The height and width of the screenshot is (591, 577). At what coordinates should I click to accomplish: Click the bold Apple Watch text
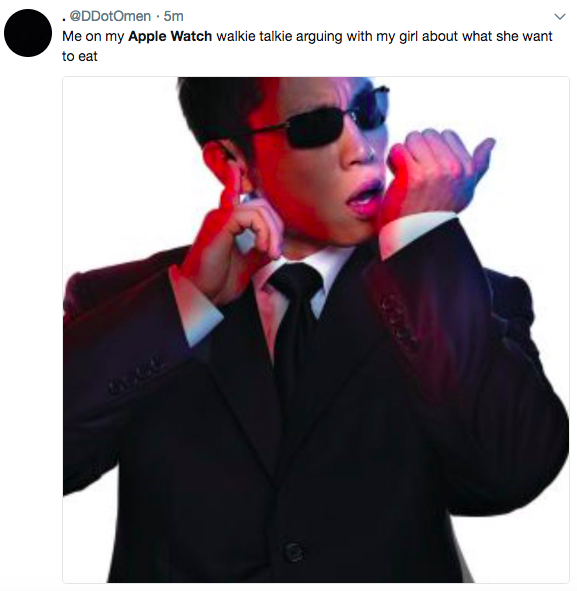point(170,37)
